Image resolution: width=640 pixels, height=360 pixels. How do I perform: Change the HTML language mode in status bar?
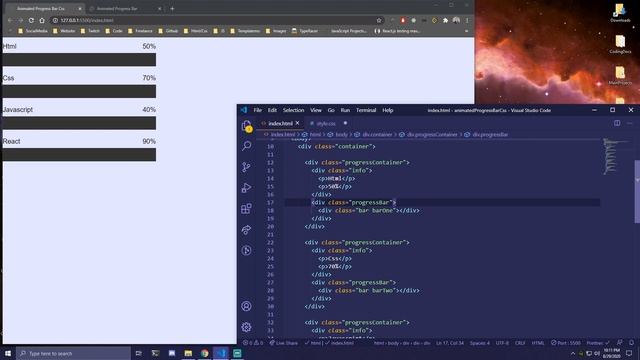pos(538,343)
